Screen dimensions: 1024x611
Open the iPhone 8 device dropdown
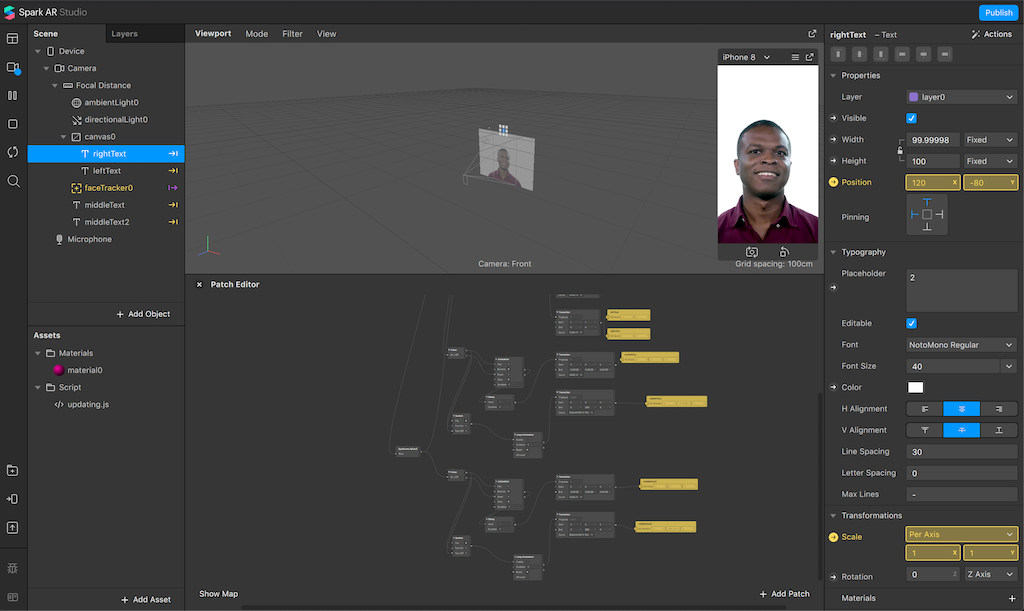click(746, 57)
